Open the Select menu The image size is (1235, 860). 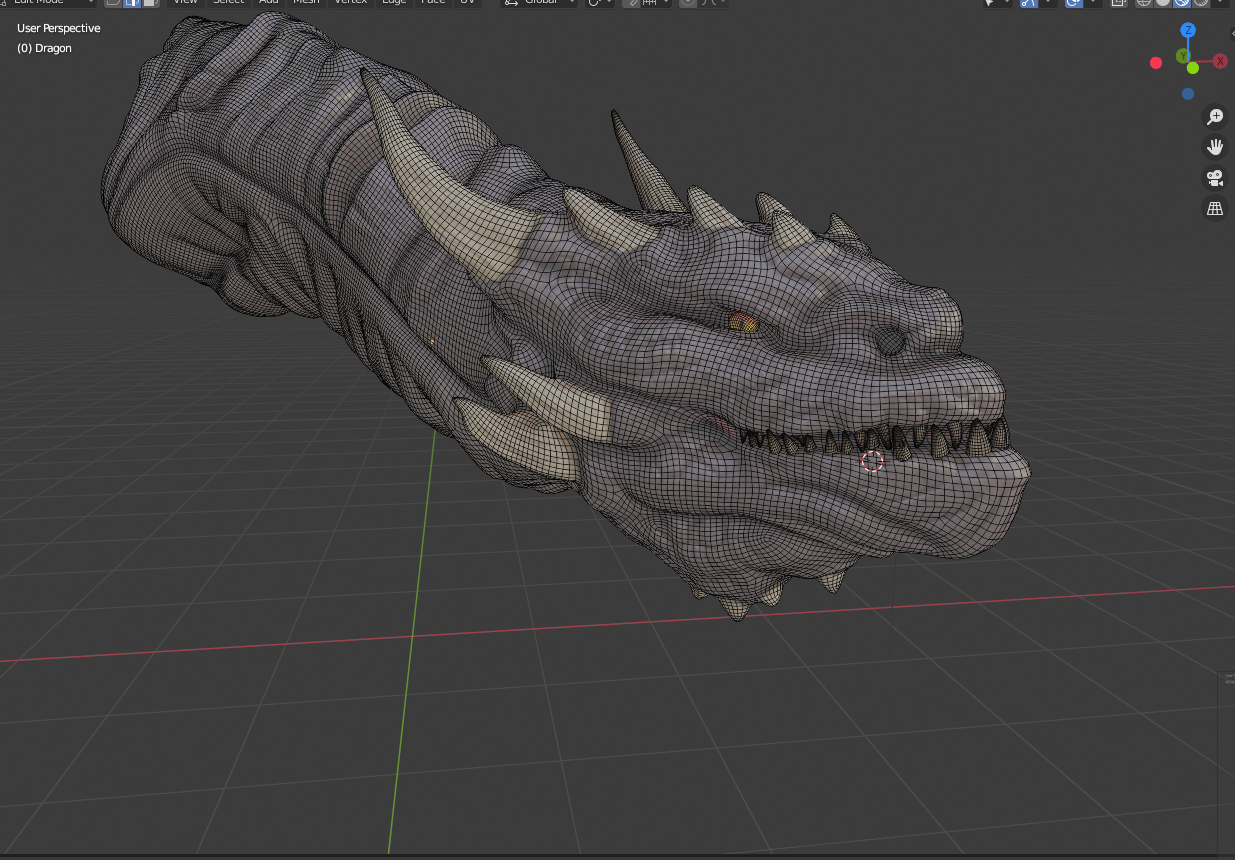click(228, 2)
